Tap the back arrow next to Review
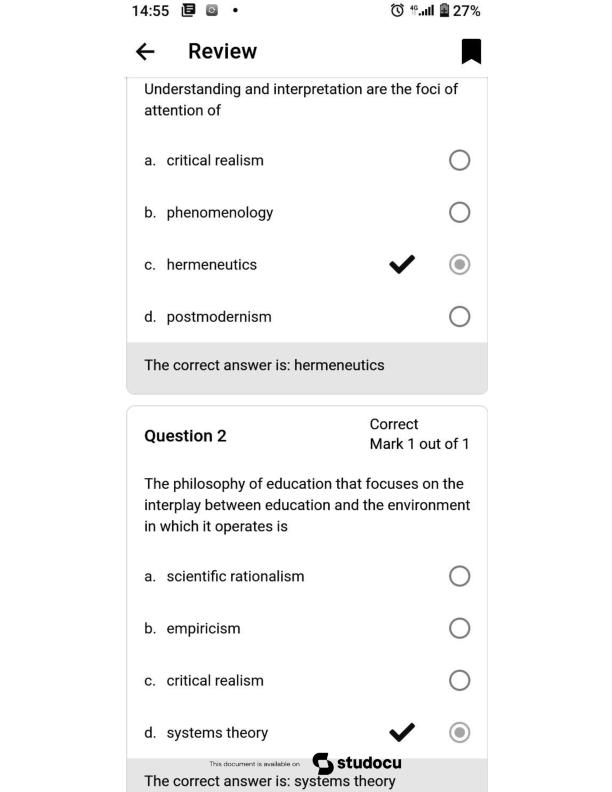Screen dimensions: 612x792 145,52
